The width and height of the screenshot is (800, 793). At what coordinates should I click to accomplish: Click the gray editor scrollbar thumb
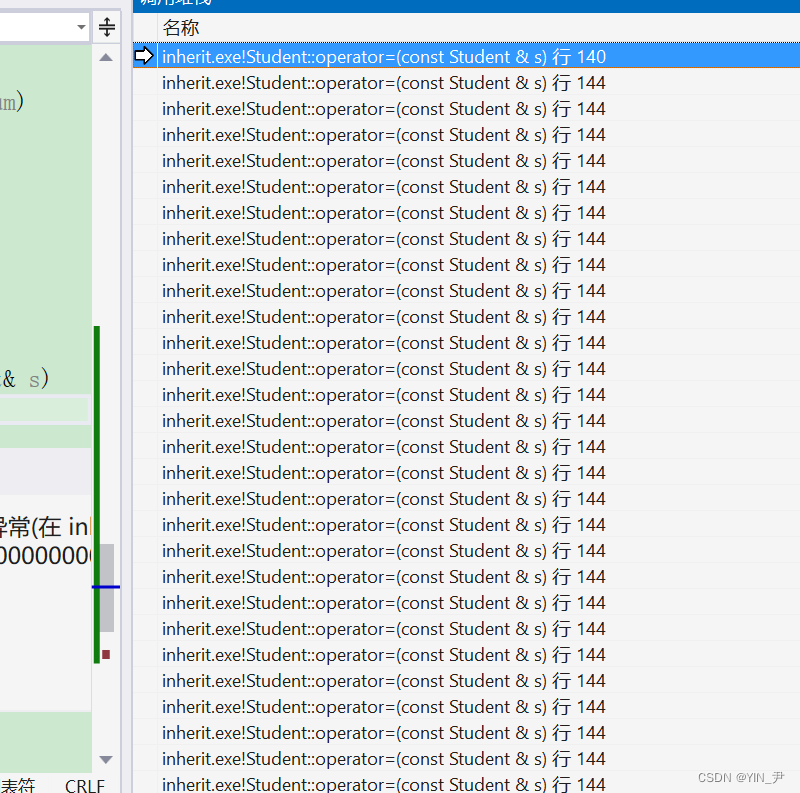pos(107,587)
